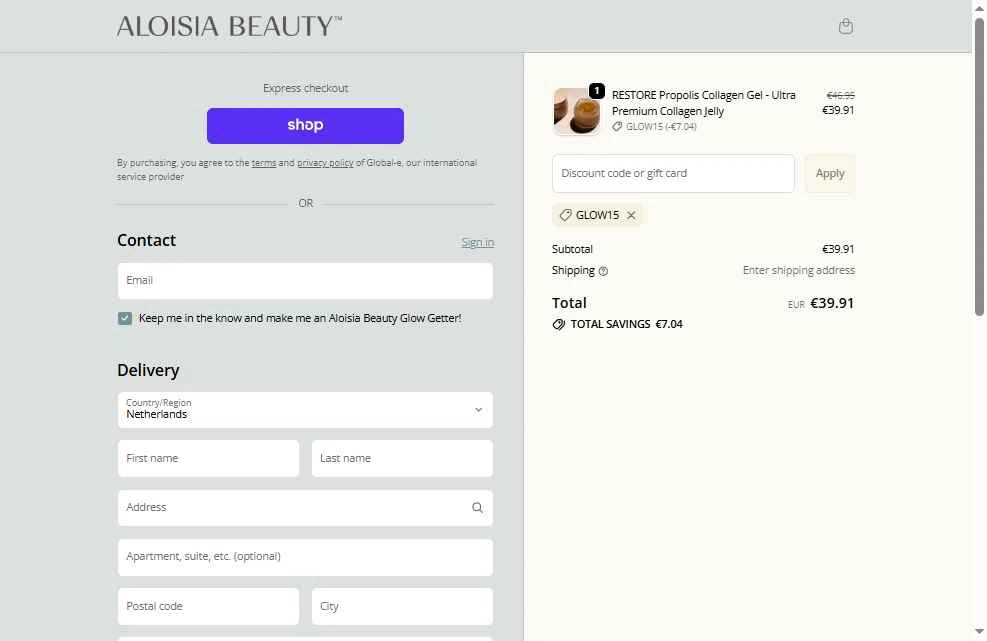987x641 pixels.
Task: Click the Country dropdown chevron arrow
Action: pos(478,410)
